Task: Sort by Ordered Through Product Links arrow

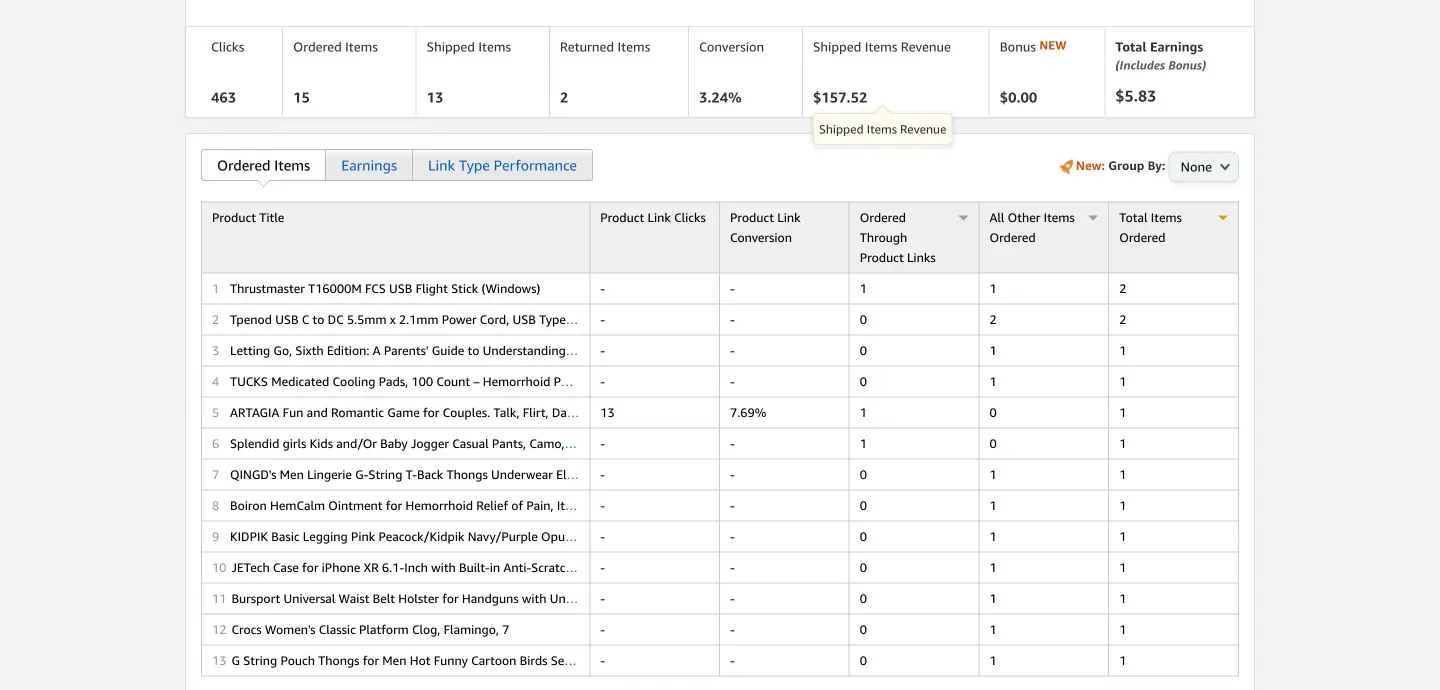Action: click(963, 218)
